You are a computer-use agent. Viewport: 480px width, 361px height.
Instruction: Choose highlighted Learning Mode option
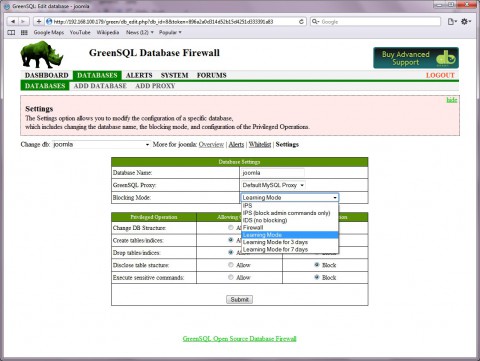tap(290, 235)
